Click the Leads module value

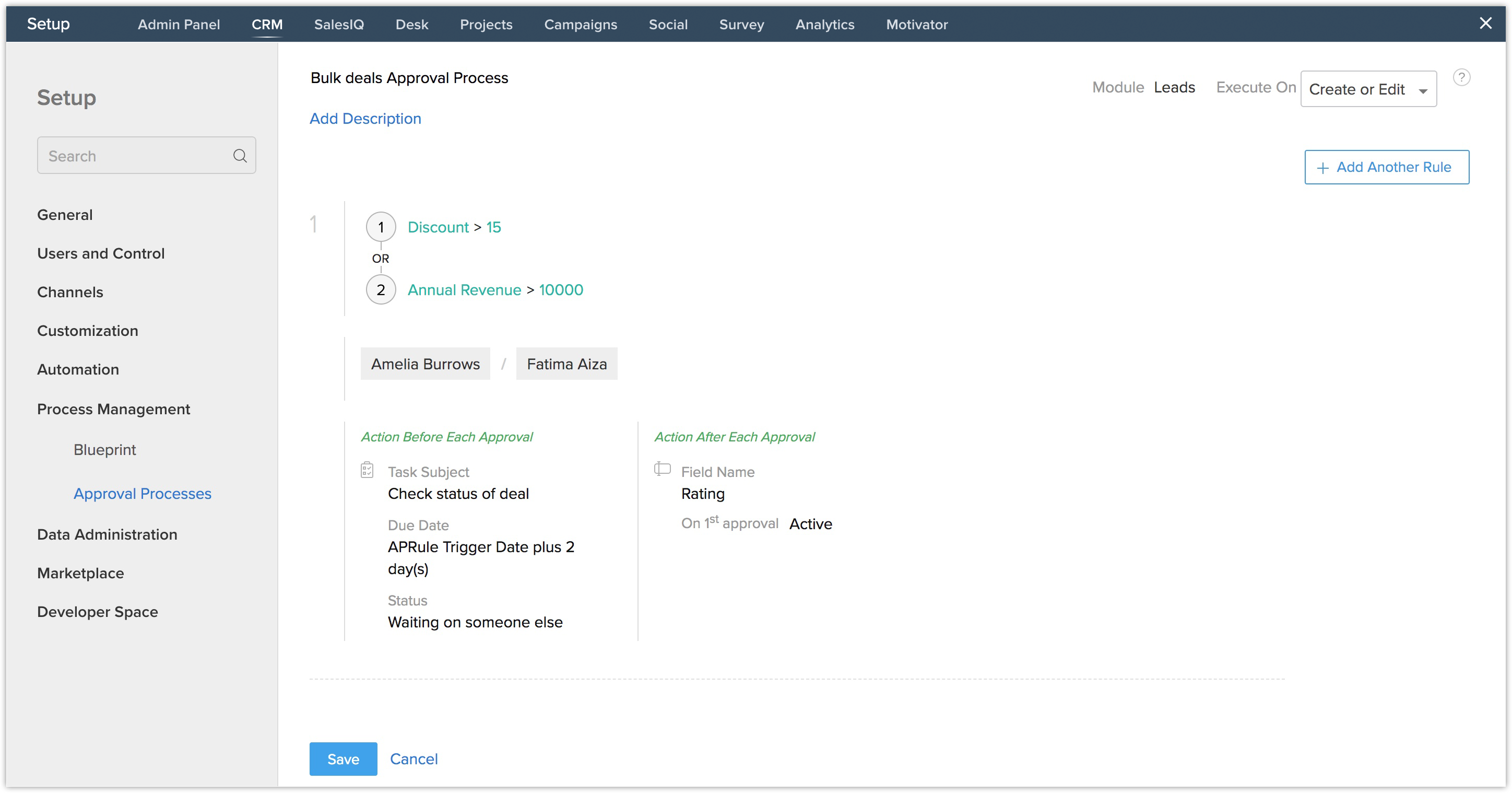[1174, 87]
